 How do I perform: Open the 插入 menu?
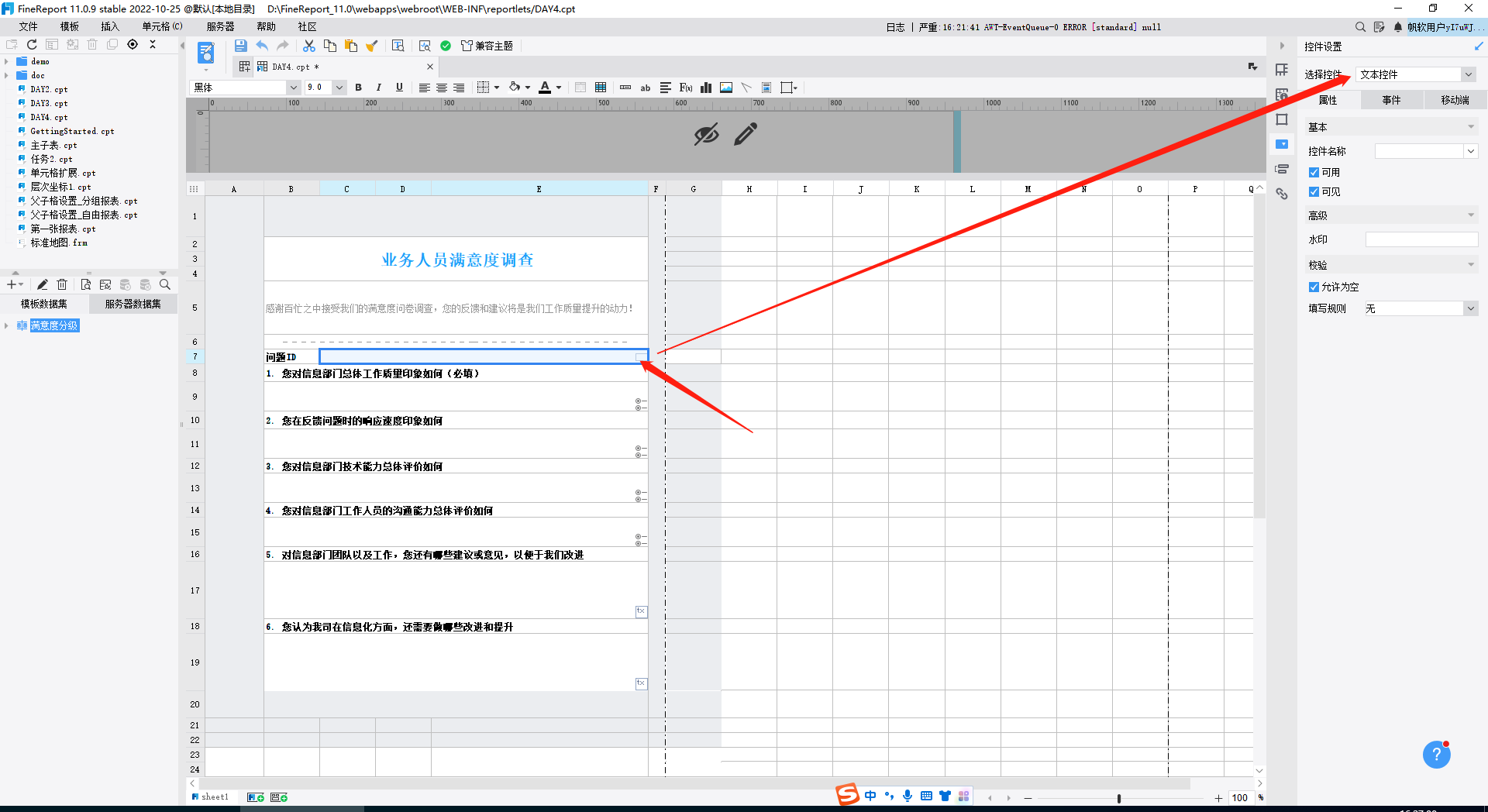click(x=110, y=26)
